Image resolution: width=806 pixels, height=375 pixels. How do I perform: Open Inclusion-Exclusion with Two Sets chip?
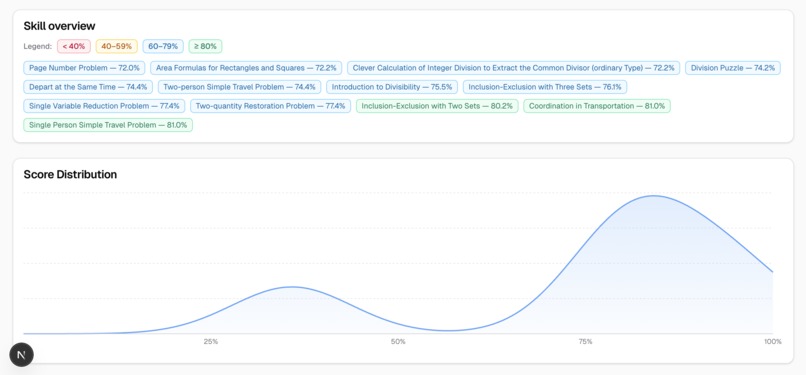[x=437, y=106]
